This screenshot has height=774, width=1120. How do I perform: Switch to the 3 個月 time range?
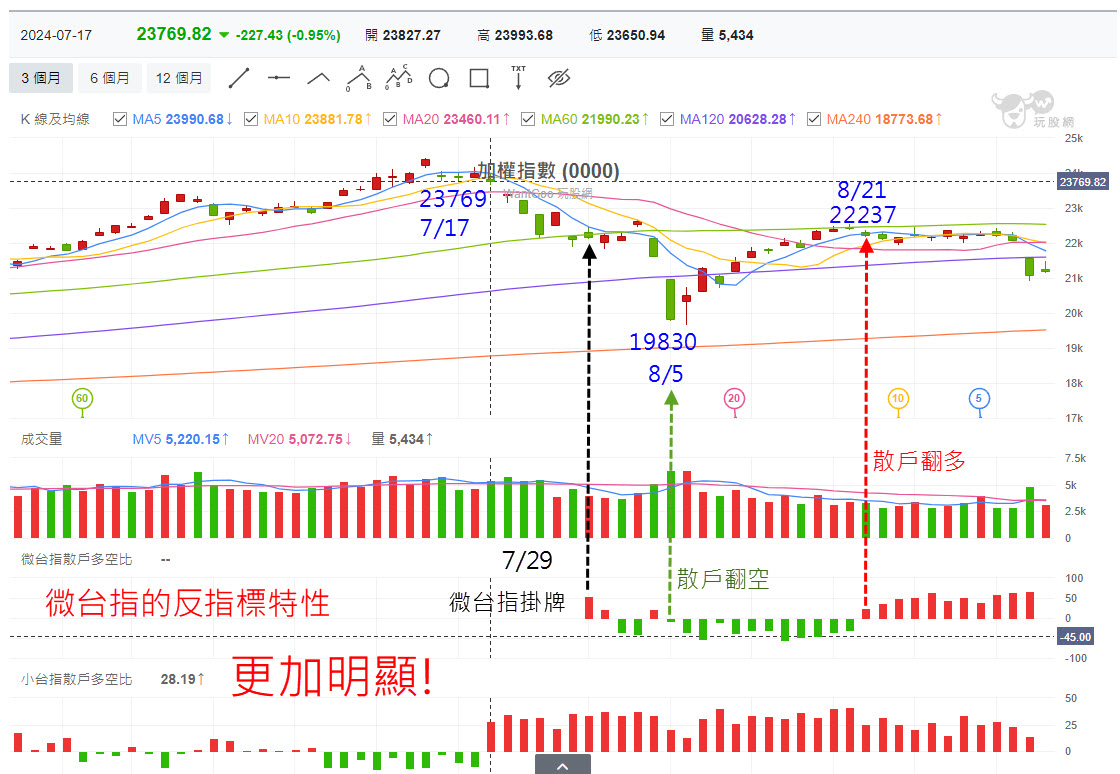[x=41, y=78]
